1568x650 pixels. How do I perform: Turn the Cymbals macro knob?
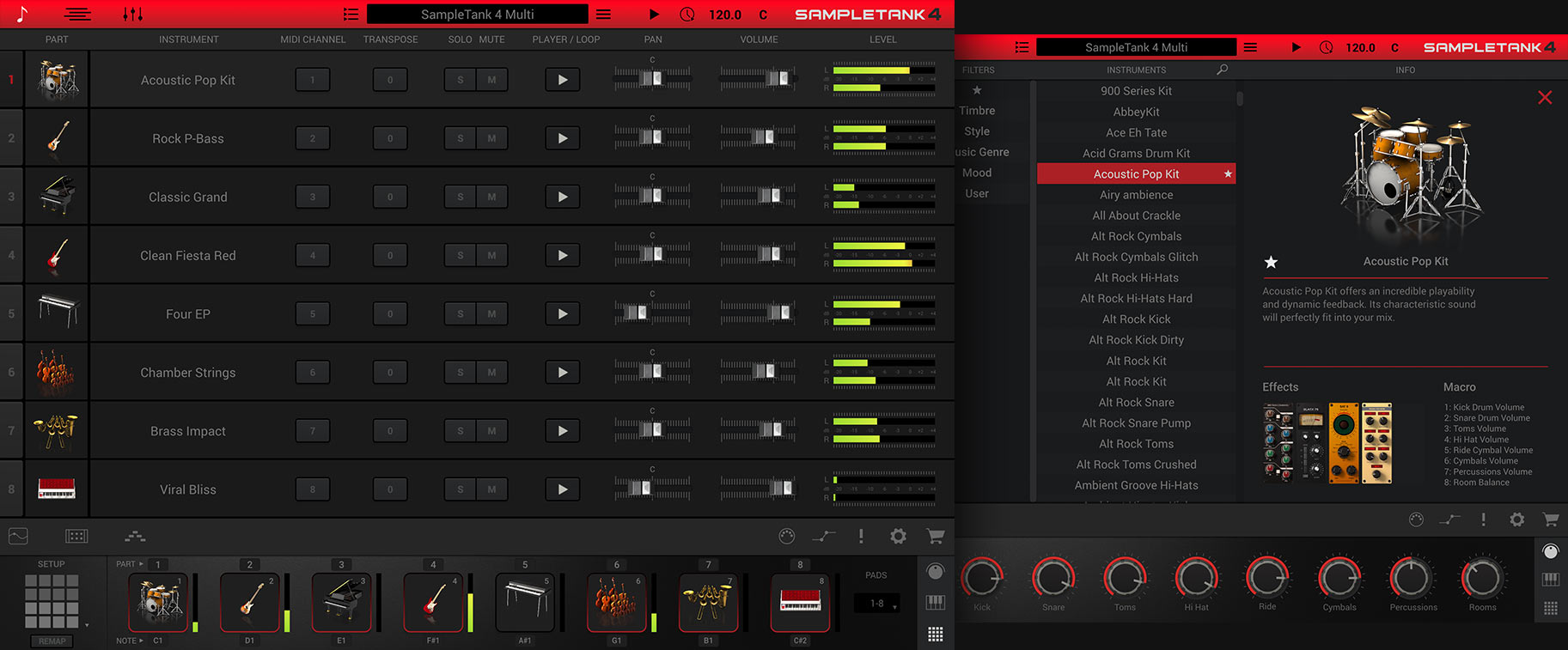pos(1339,579)
